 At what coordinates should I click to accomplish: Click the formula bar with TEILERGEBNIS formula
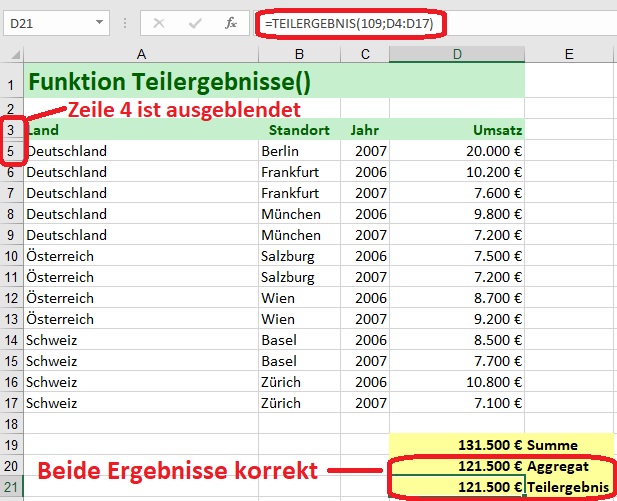point(430,22)
